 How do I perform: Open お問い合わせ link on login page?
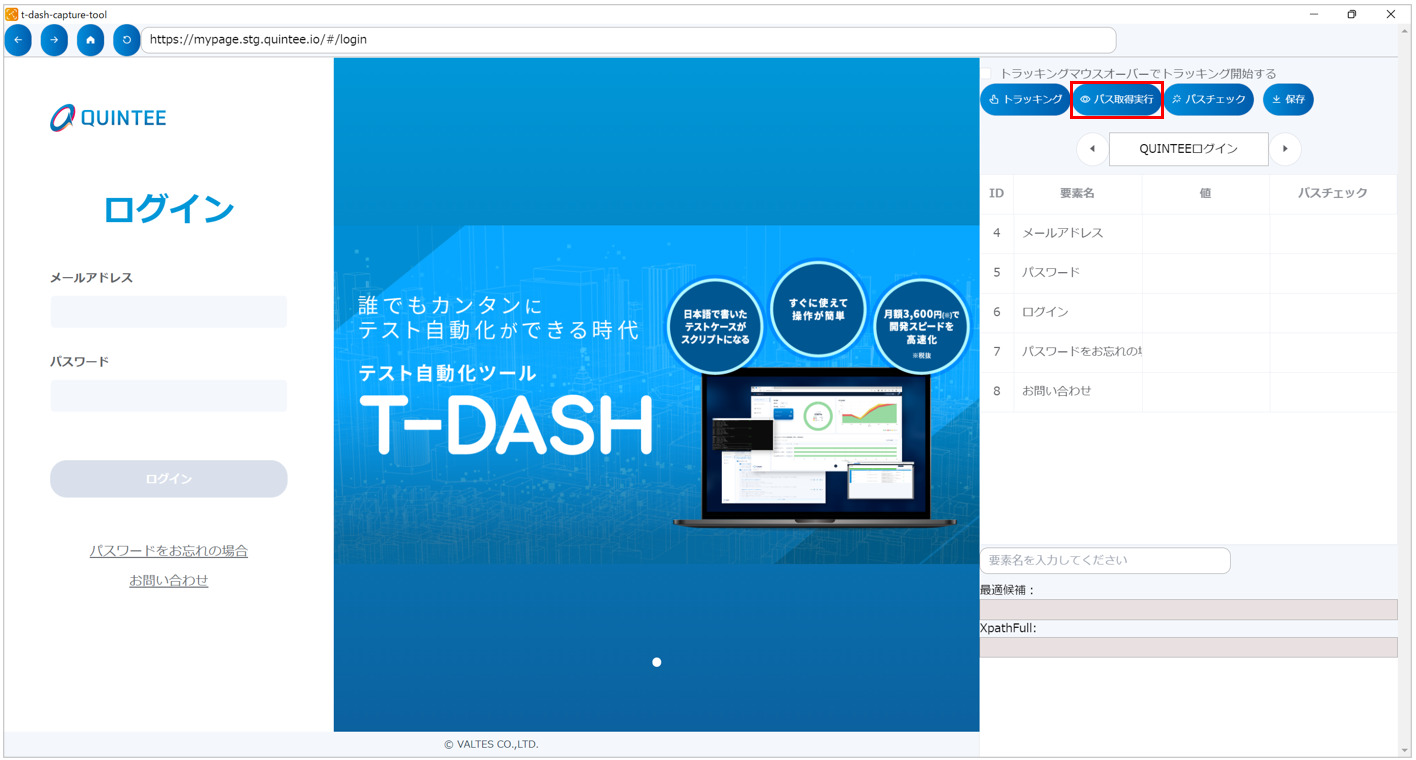169,581
